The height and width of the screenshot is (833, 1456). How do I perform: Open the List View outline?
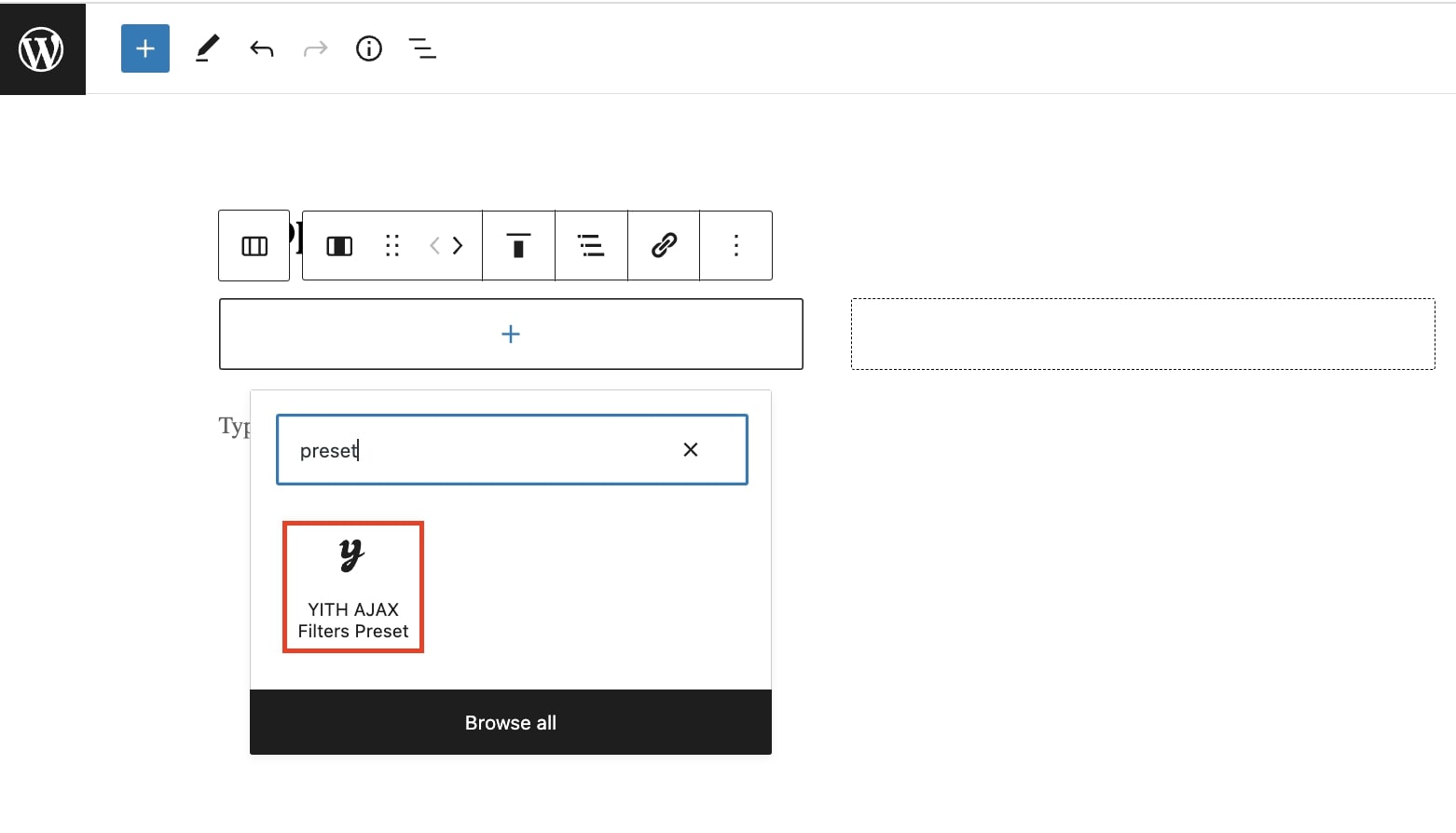tap(422, 48)
